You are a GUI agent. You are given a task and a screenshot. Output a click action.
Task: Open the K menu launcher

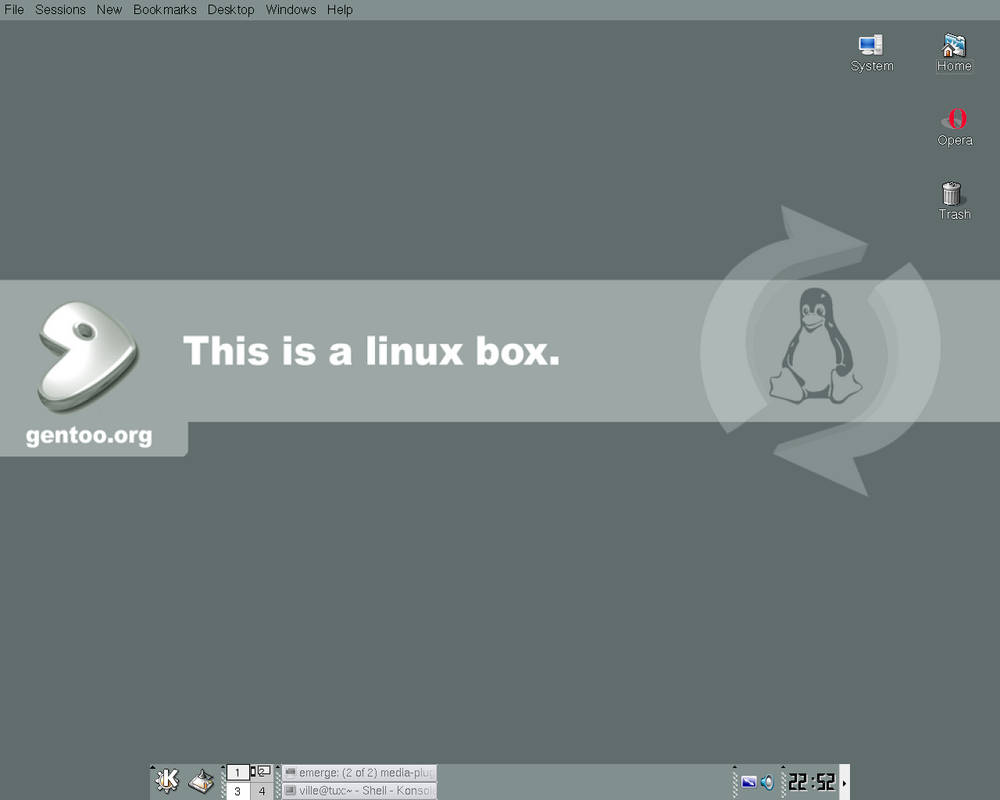pyautogui.click(x=167, y=781)
